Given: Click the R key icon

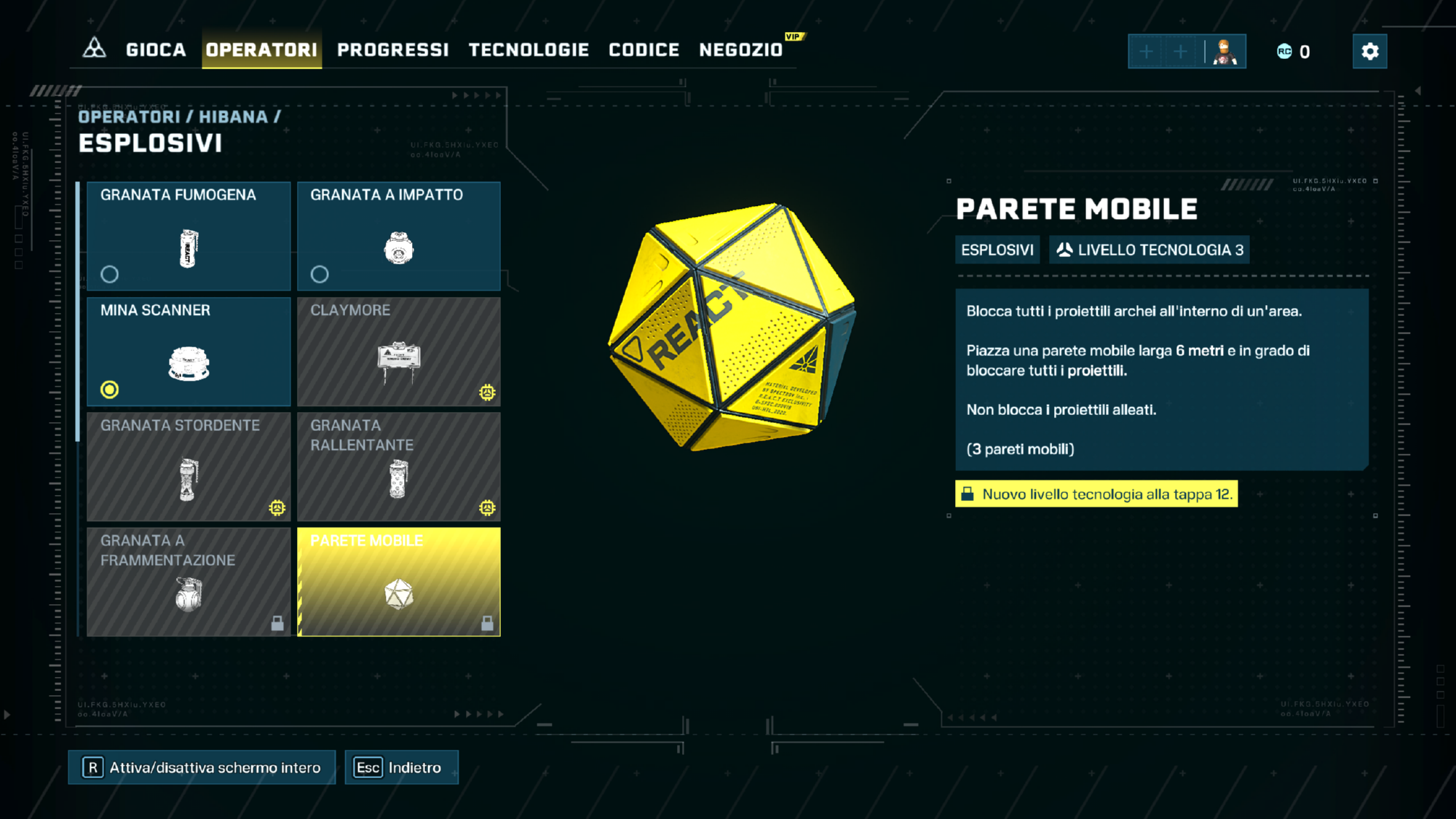Looking at the screenshot, I should (x=92, y=767).
